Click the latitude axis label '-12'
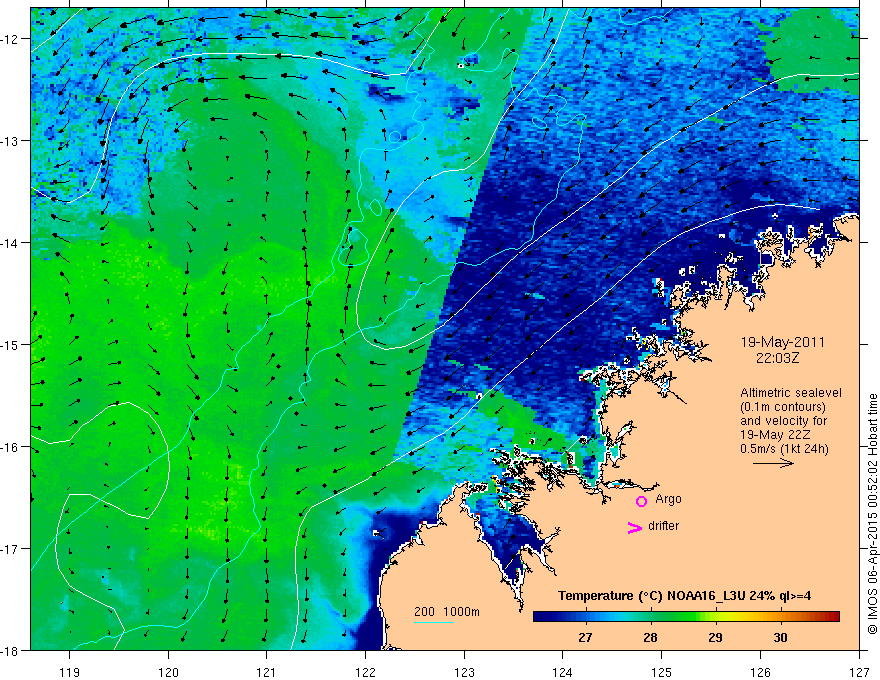Image resolution: width=880 pixels, height=680 pixels. pyautogui.click(x=10, y=39)
